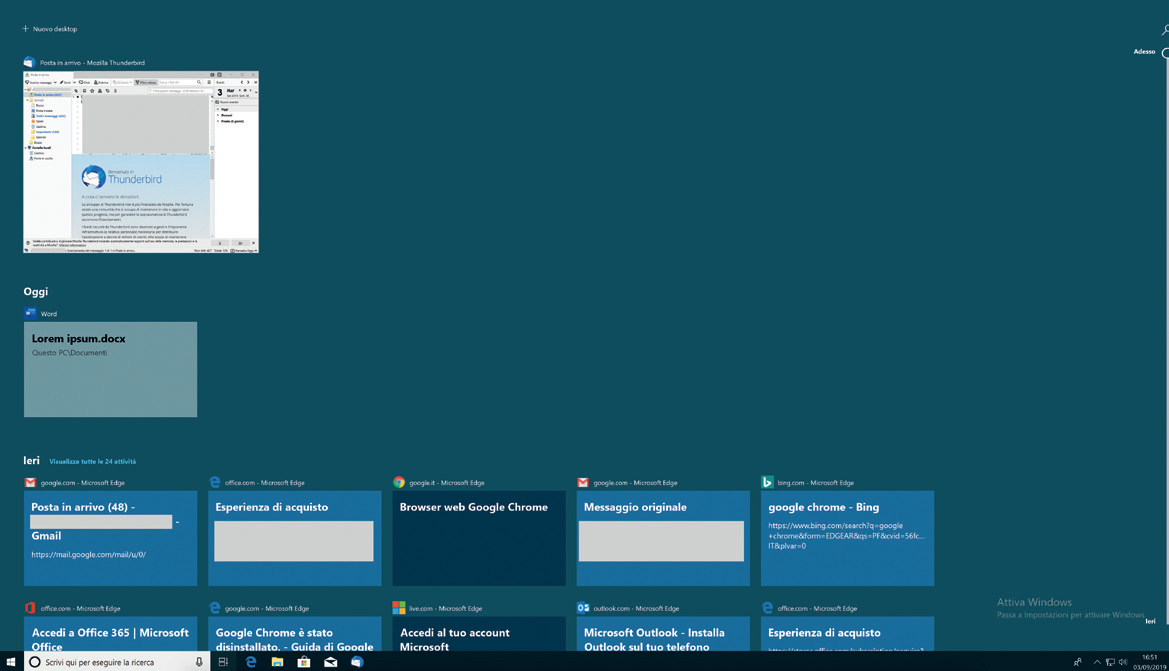This screenshot has width=1169, height=671.
Task: Click the Outlook icon next to outlook.com
Action: (x=583, y=608)
